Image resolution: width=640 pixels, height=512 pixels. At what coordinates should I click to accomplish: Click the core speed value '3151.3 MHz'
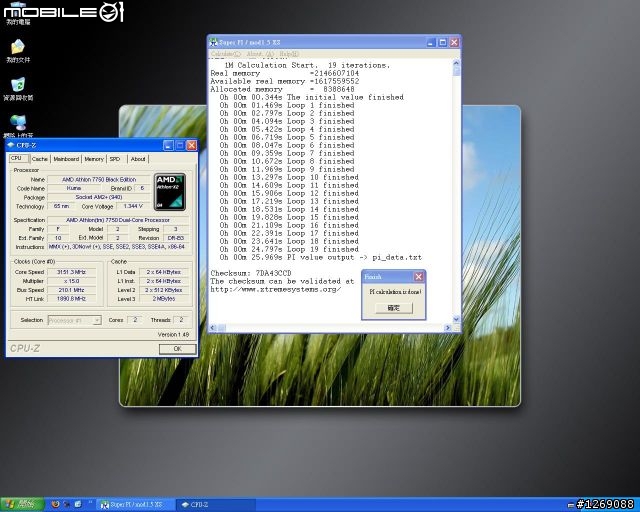[x=71, y=272]
